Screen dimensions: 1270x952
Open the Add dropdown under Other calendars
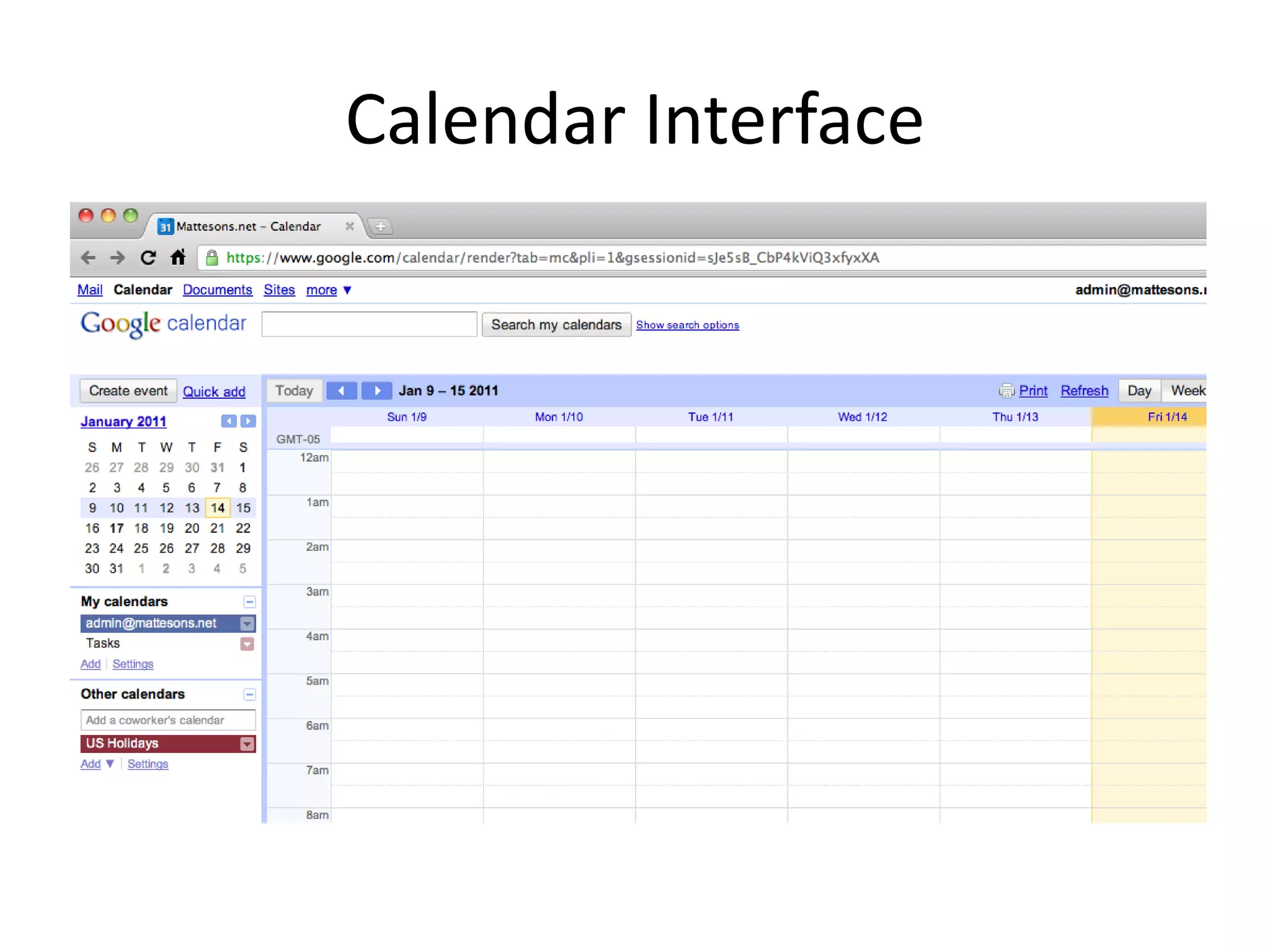pos(110,764)
